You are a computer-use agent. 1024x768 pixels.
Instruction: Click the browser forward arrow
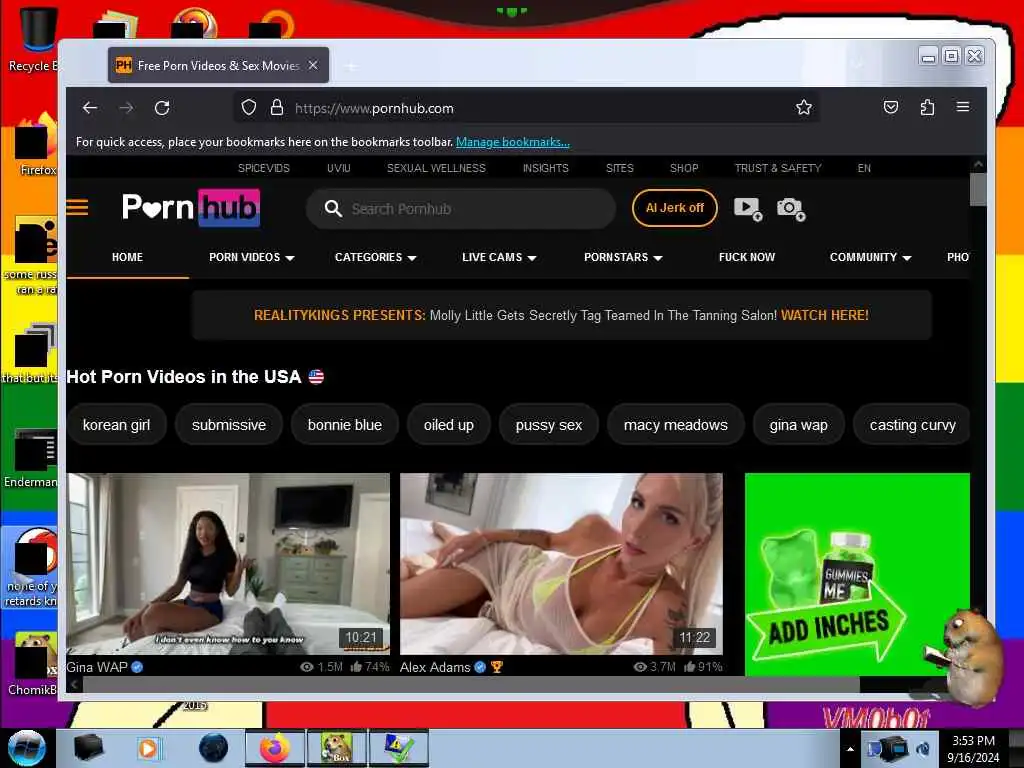(x=126, y=108)
